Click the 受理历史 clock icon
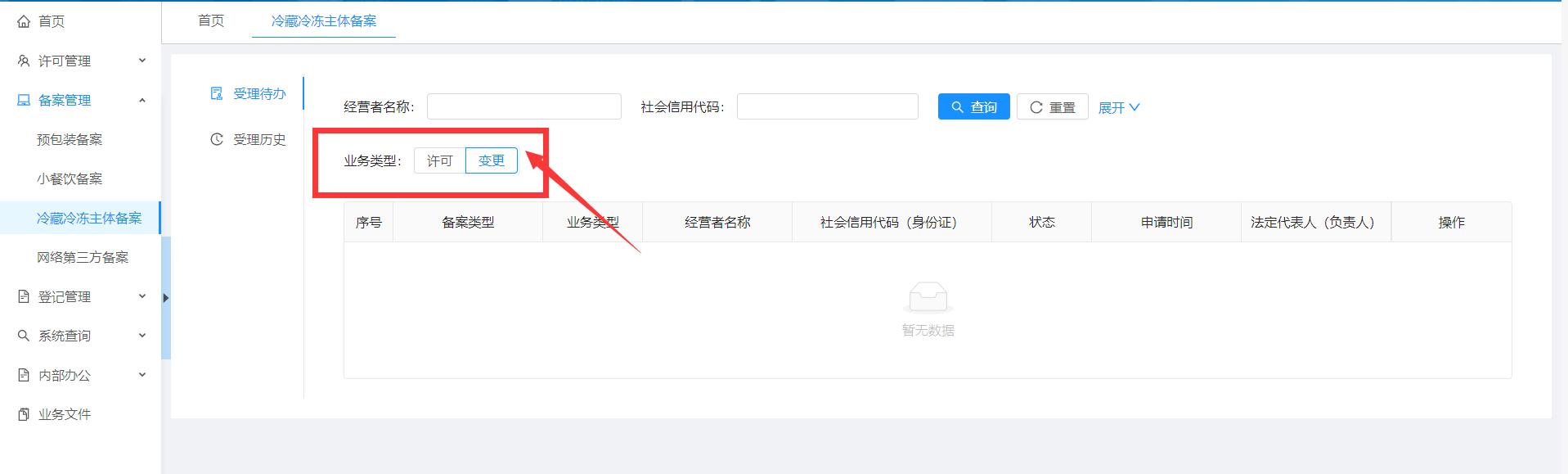This screenshot has height=474, width=1568. tap(217, 139)
